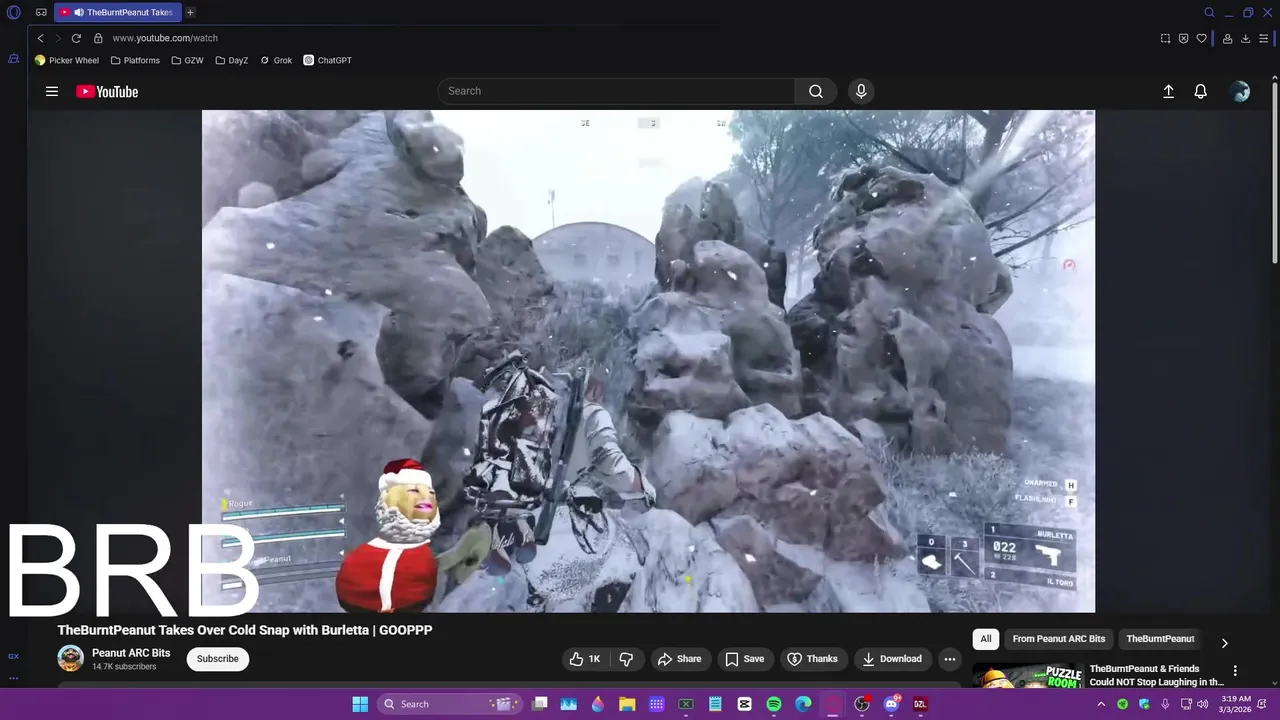Mute the tab using its speaker icon
The width and height of the screenshot is (1280, 720).
click(78, 13)
